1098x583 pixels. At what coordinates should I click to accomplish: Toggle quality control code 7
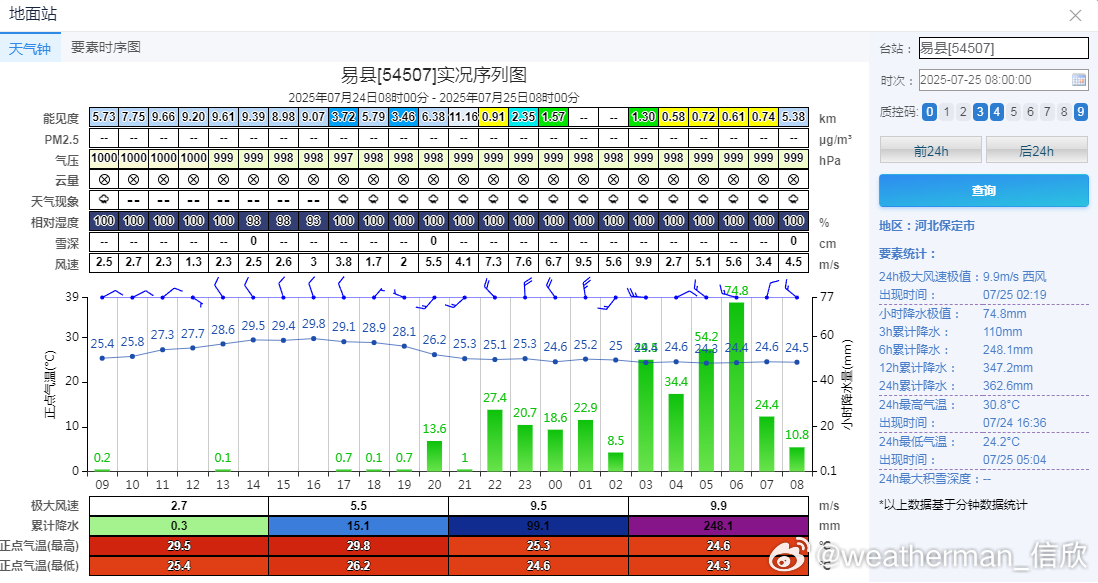1047,111
